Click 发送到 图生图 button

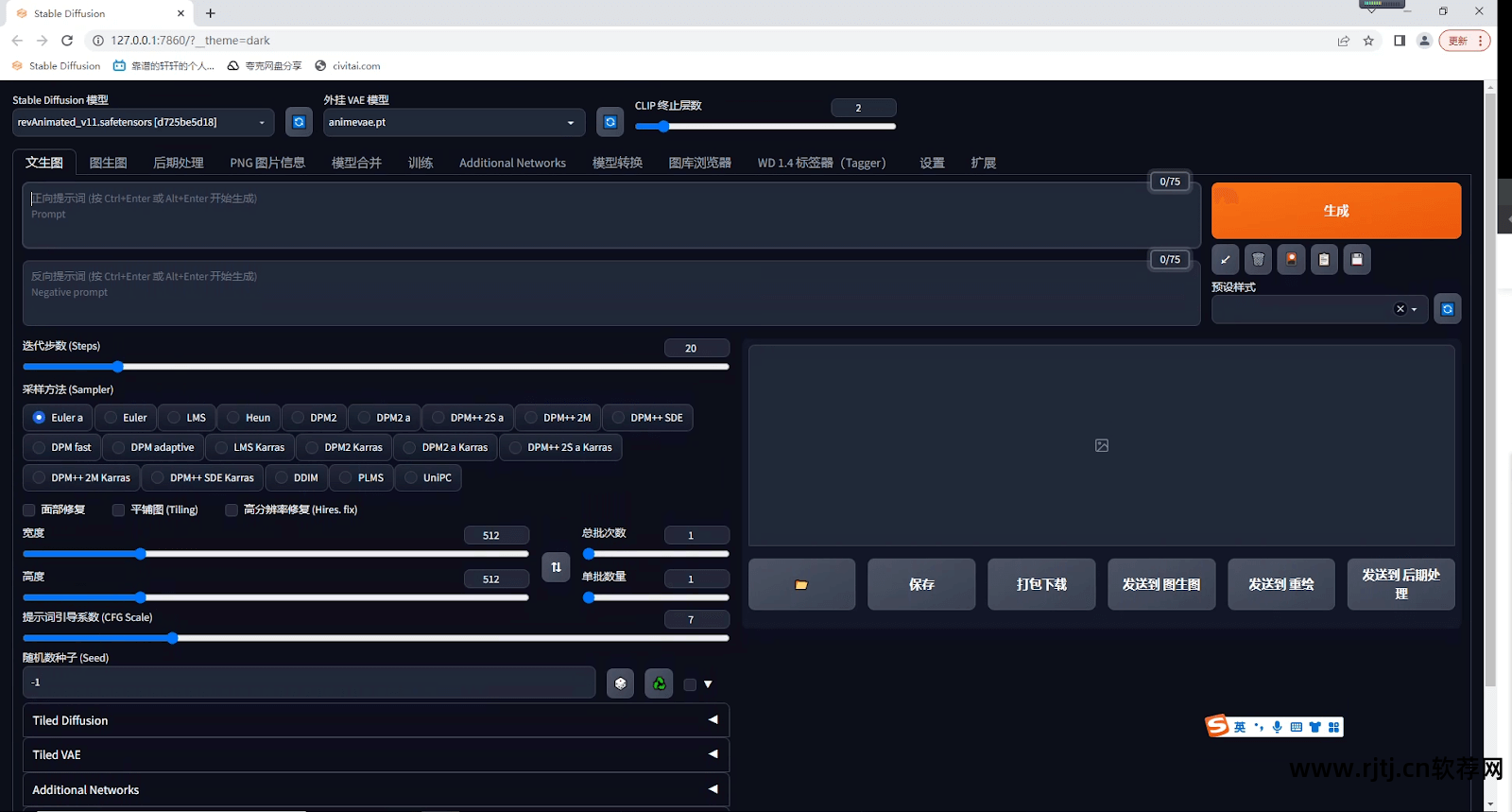pyautogui.click(x=1161, y=584)
